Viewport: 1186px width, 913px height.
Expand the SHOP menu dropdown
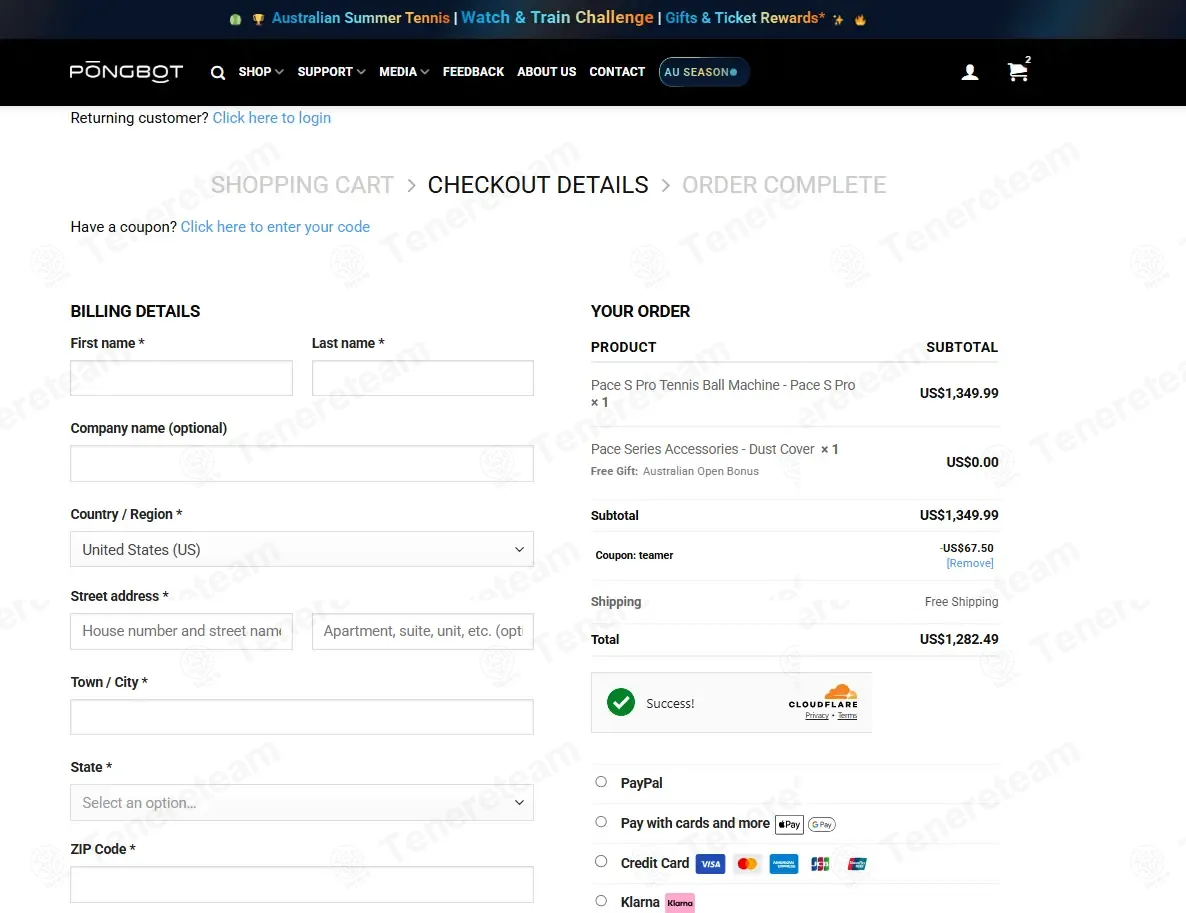pos(261,72)
